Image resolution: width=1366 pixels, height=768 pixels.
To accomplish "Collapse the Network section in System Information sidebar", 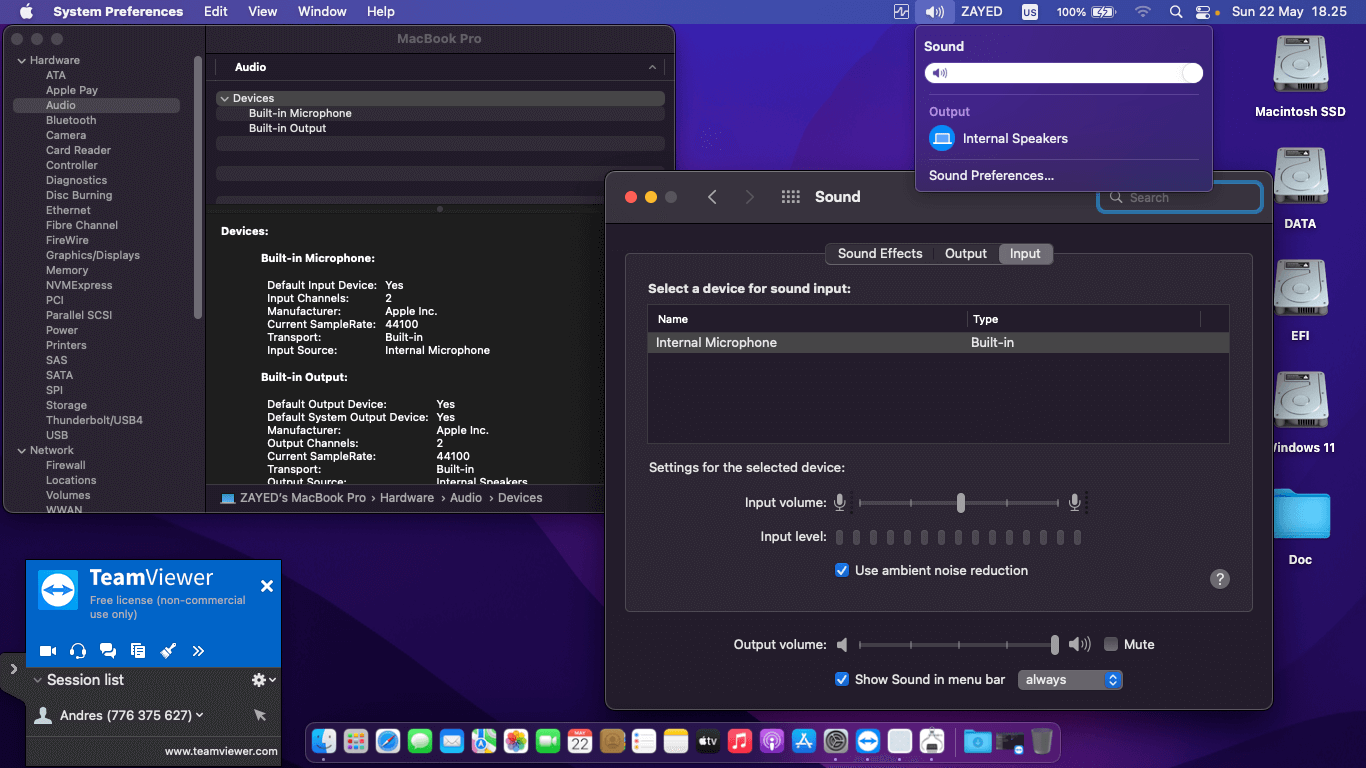I will [21, 451].
